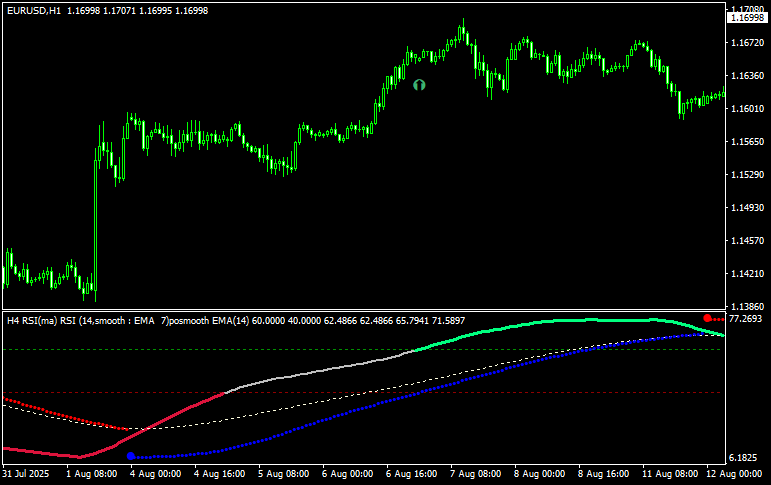Select the EURUSD,H1 chart title text
Screen dimensions: 771x485
click(x=34, y=10)
